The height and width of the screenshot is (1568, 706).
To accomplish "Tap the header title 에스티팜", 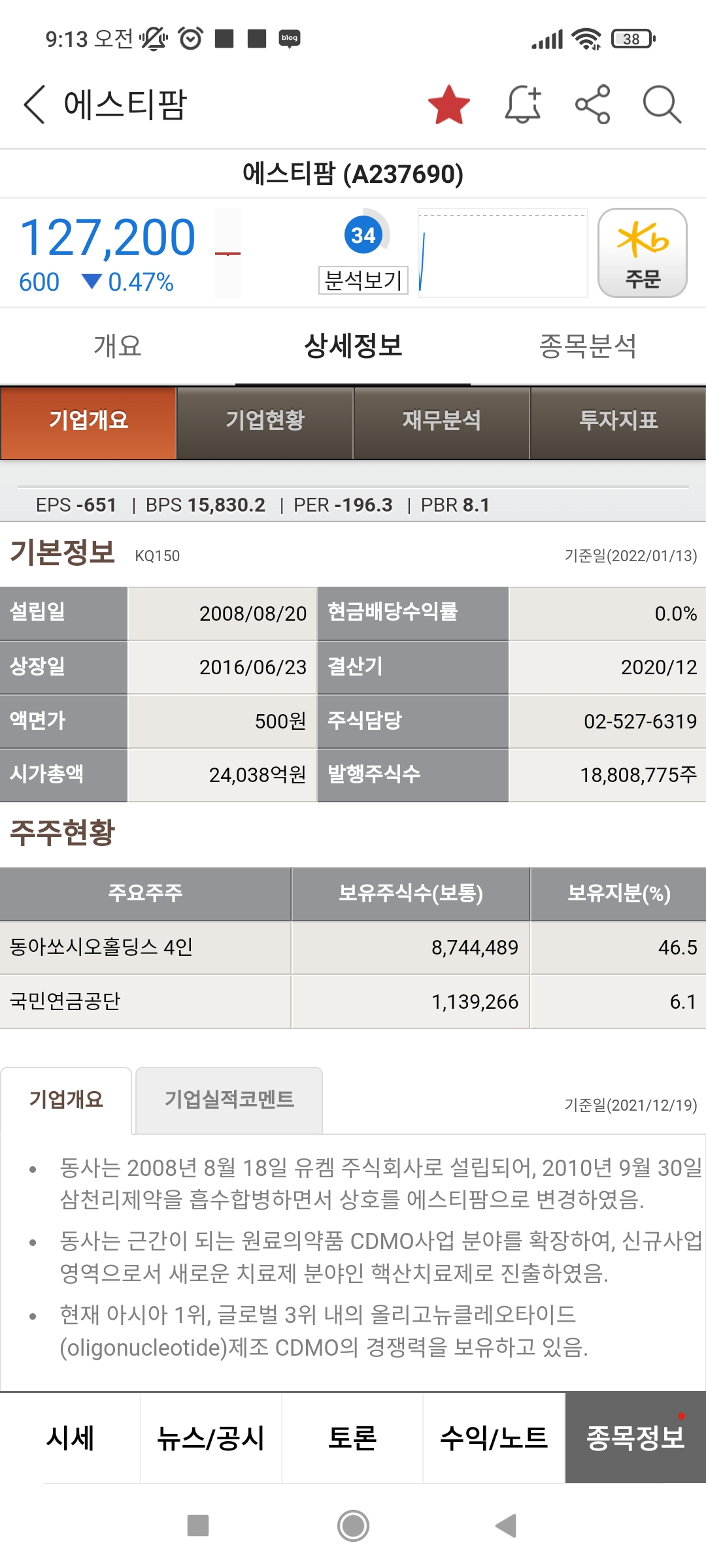I will (x=125, y=105).
